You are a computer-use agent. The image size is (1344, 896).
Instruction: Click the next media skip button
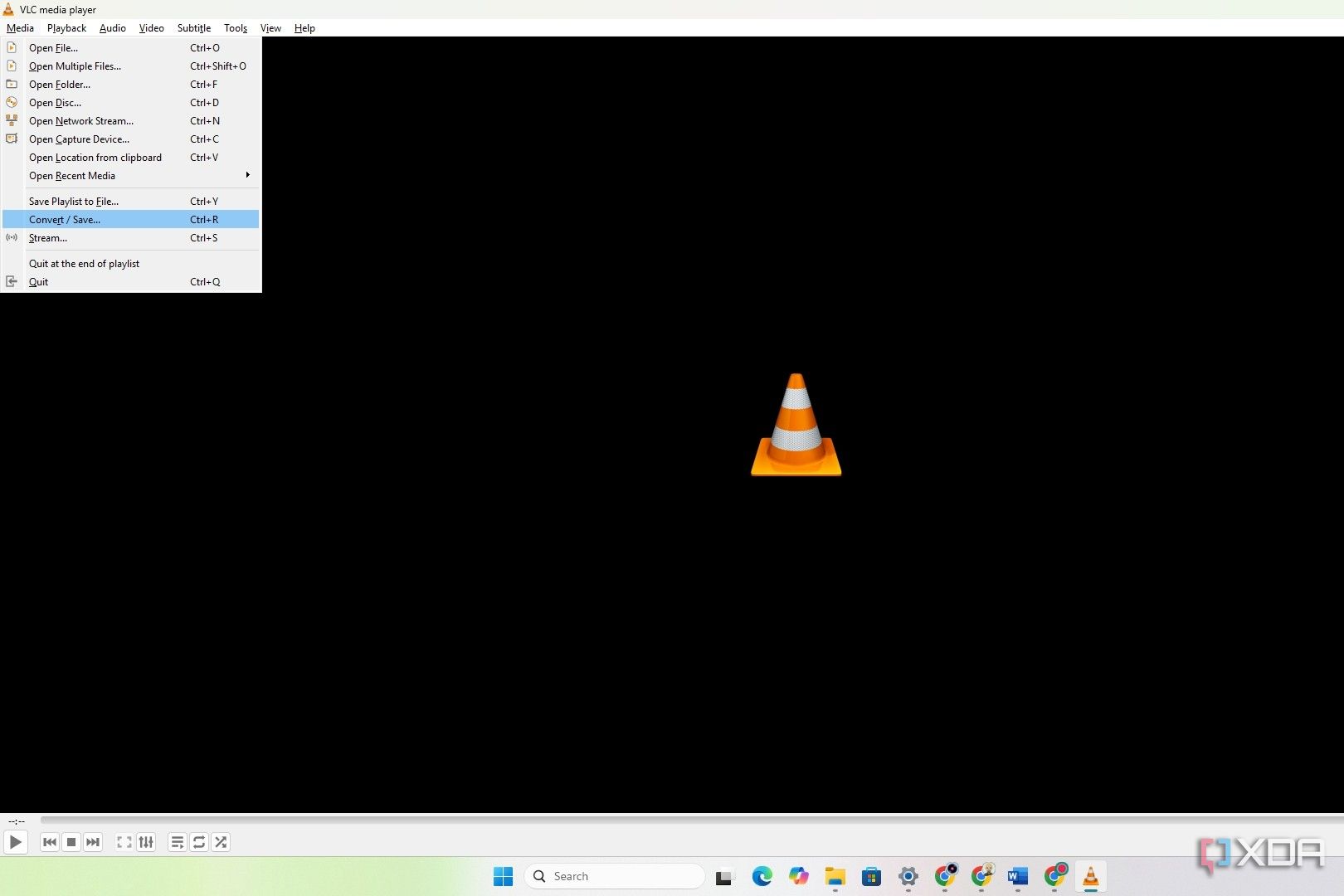point(93,842)
